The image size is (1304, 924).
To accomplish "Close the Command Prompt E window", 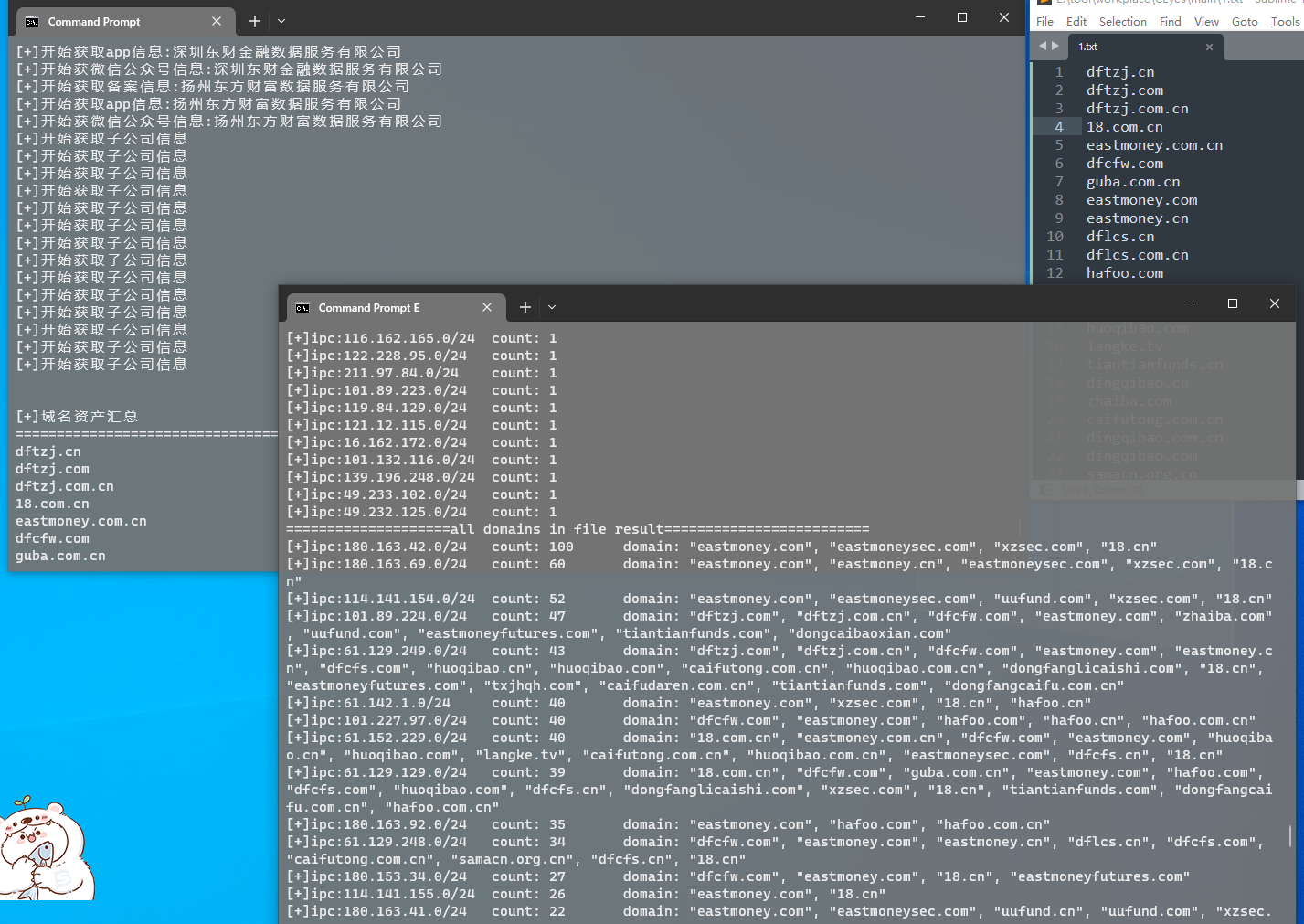I will [1275, 303].
